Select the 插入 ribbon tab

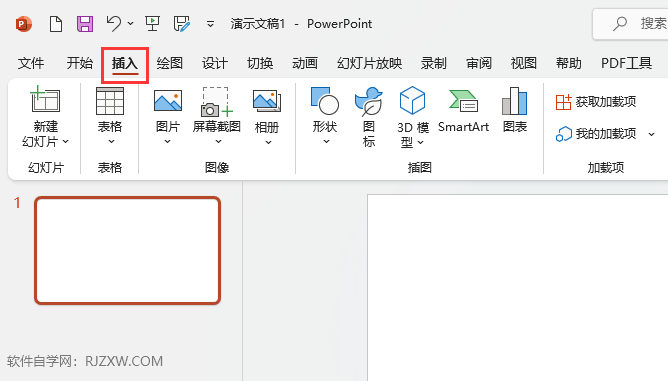coord(125,64)
